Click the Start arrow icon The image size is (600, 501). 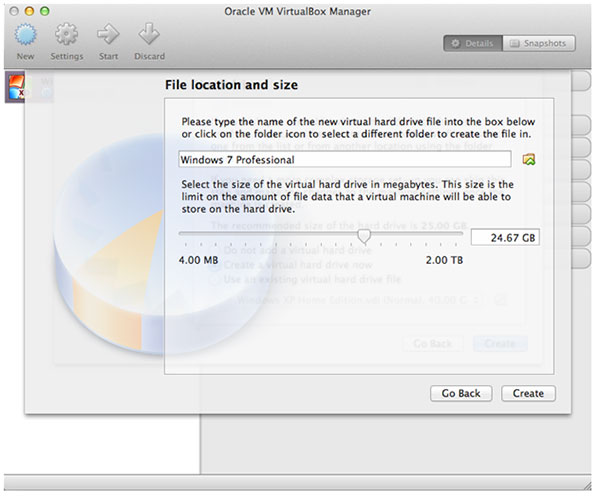click(x=108, y=34)
